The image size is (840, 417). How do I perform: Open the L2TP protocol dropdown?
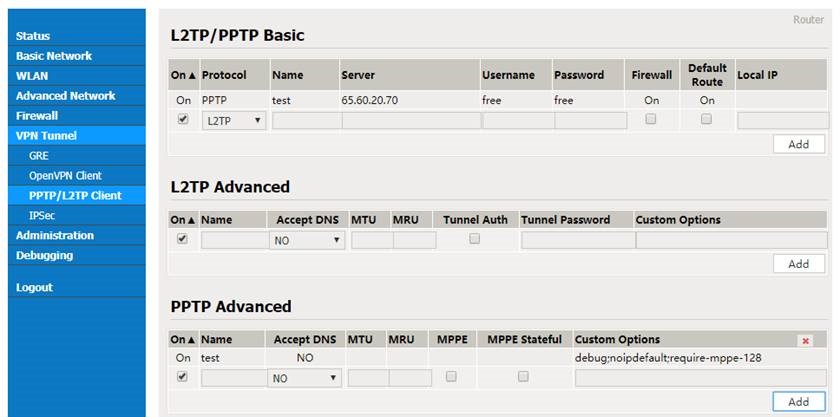pos(234,121)
